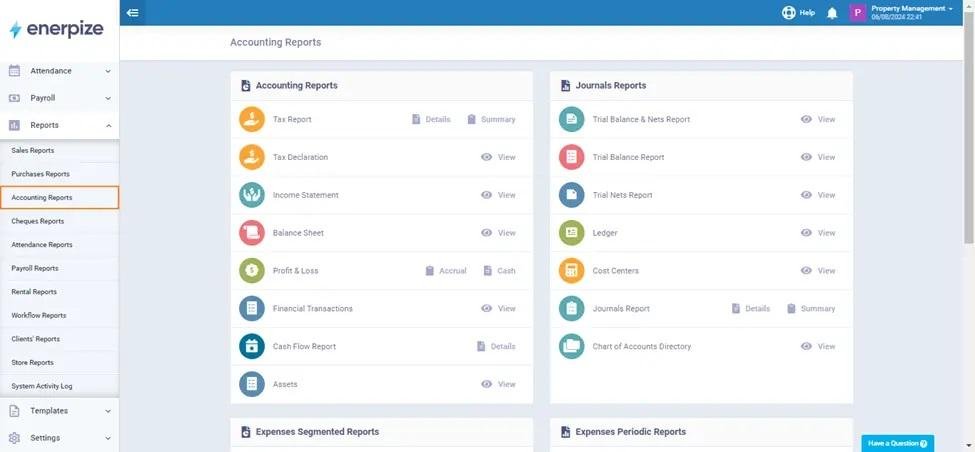Open Payroll Reports in sidebar
Viewport: 975px width, 452px height.
[x=35, y=269]
